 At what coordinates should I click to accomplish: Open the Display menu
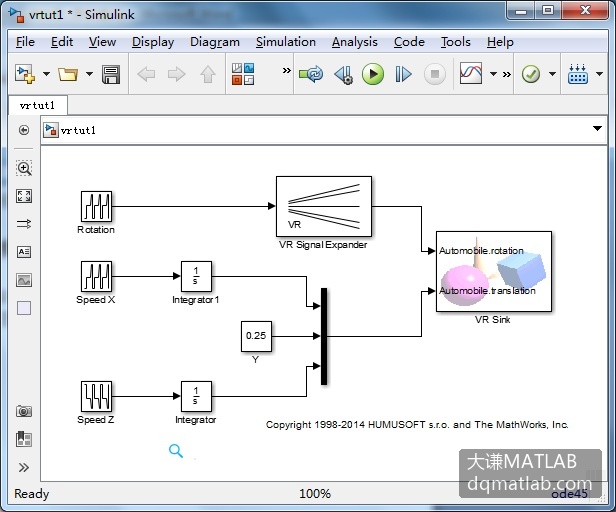tap(153, 42)
